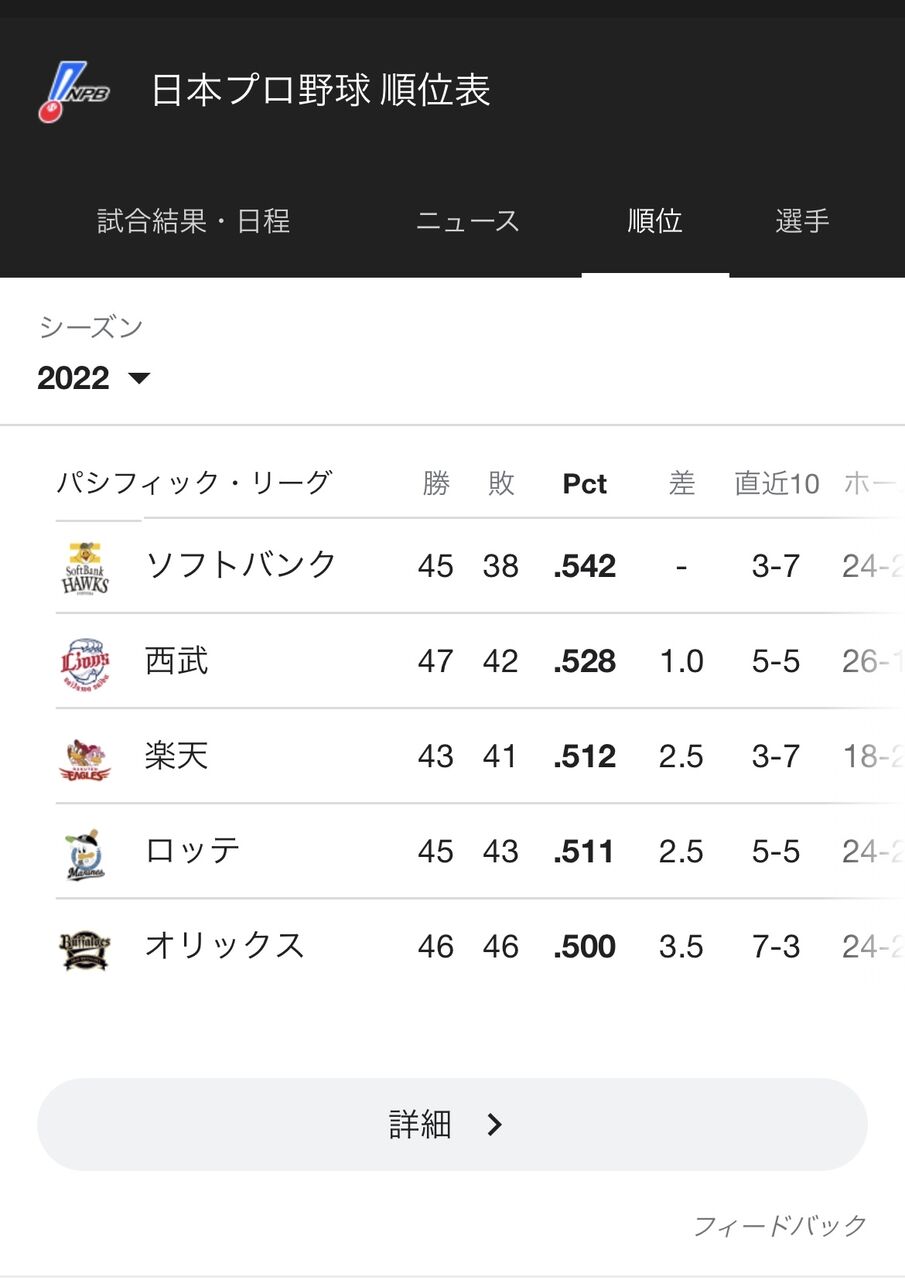Image resolution: width=905 pixels, height=1280 pixels.
Task: Switch to 試合結果・日程 tab
Action: [194, 221]
